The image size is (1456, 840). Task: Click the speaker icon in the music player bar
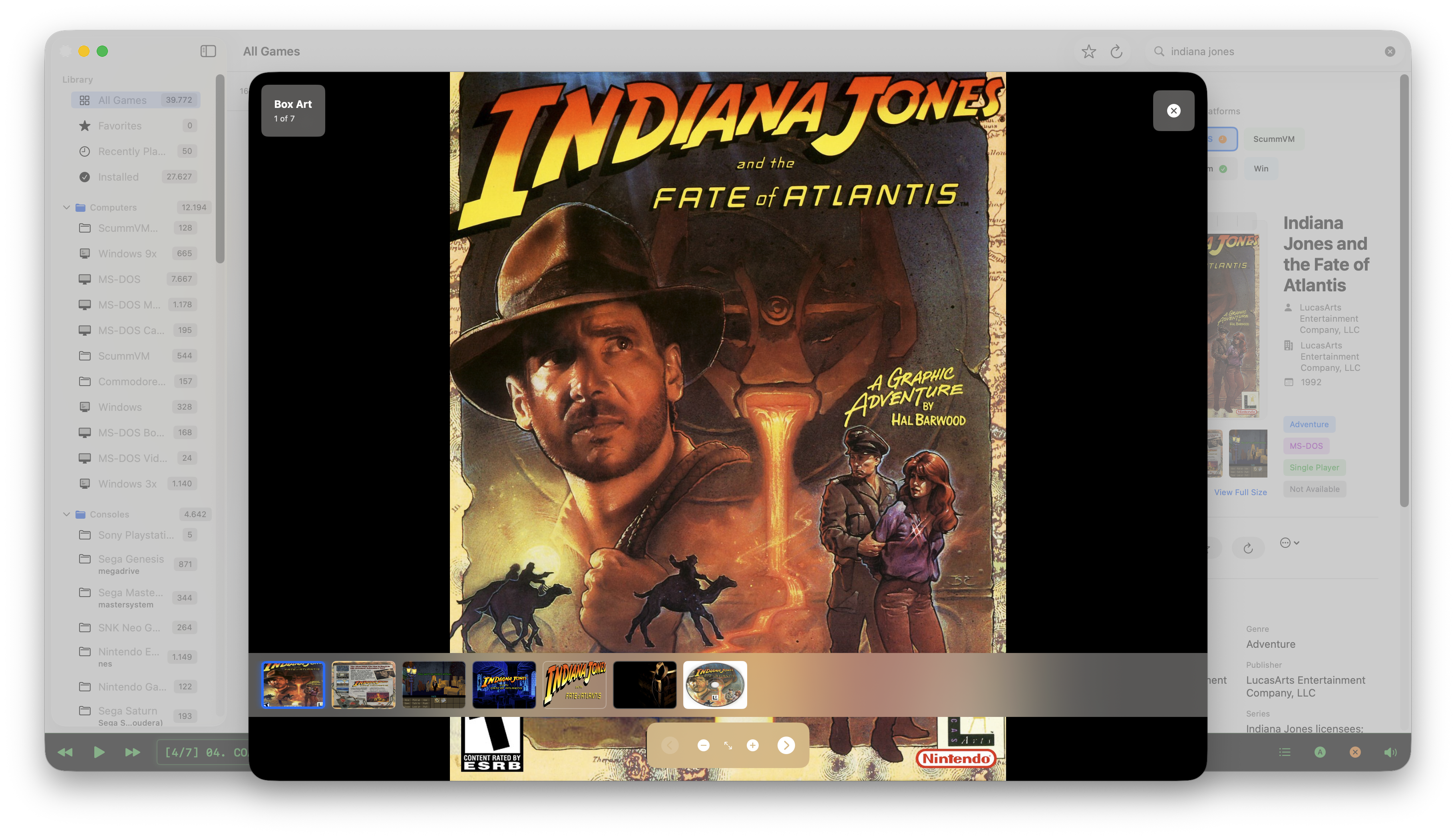pyautogui.click(x=1390, y=752)
